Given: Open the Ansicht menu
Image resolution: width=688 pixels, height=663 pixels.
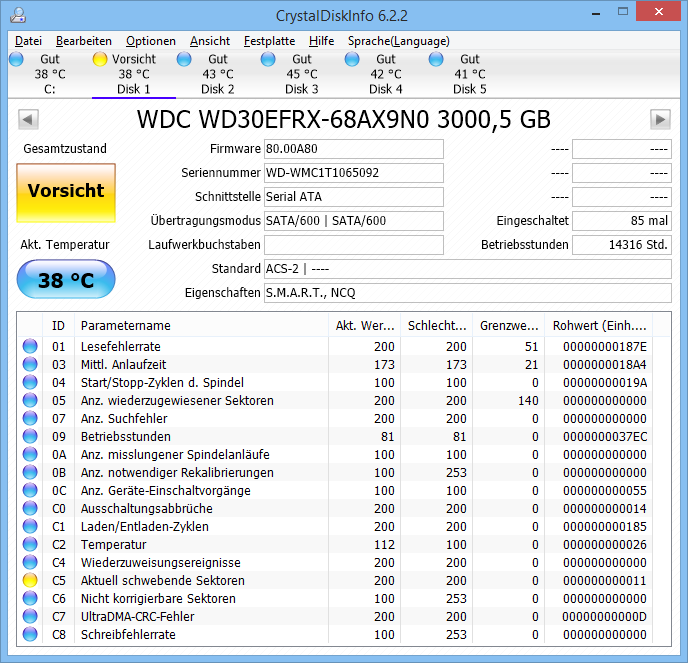Looking at the screenshot, I should click(x=210, y=41).
